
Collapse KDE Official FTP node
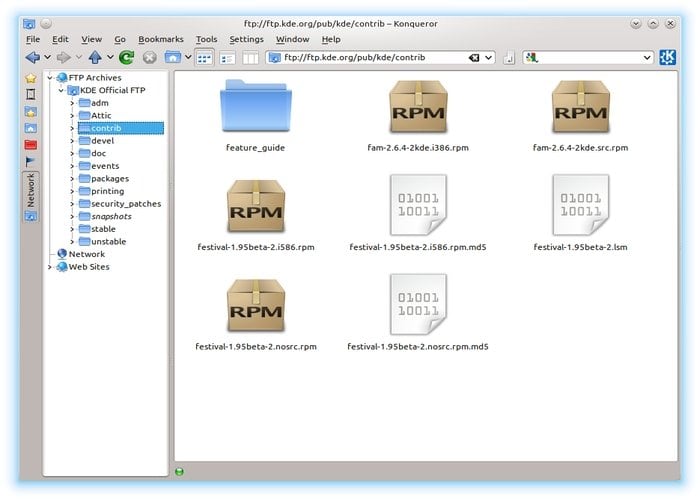pyautogui.click(x=61, y=90)
